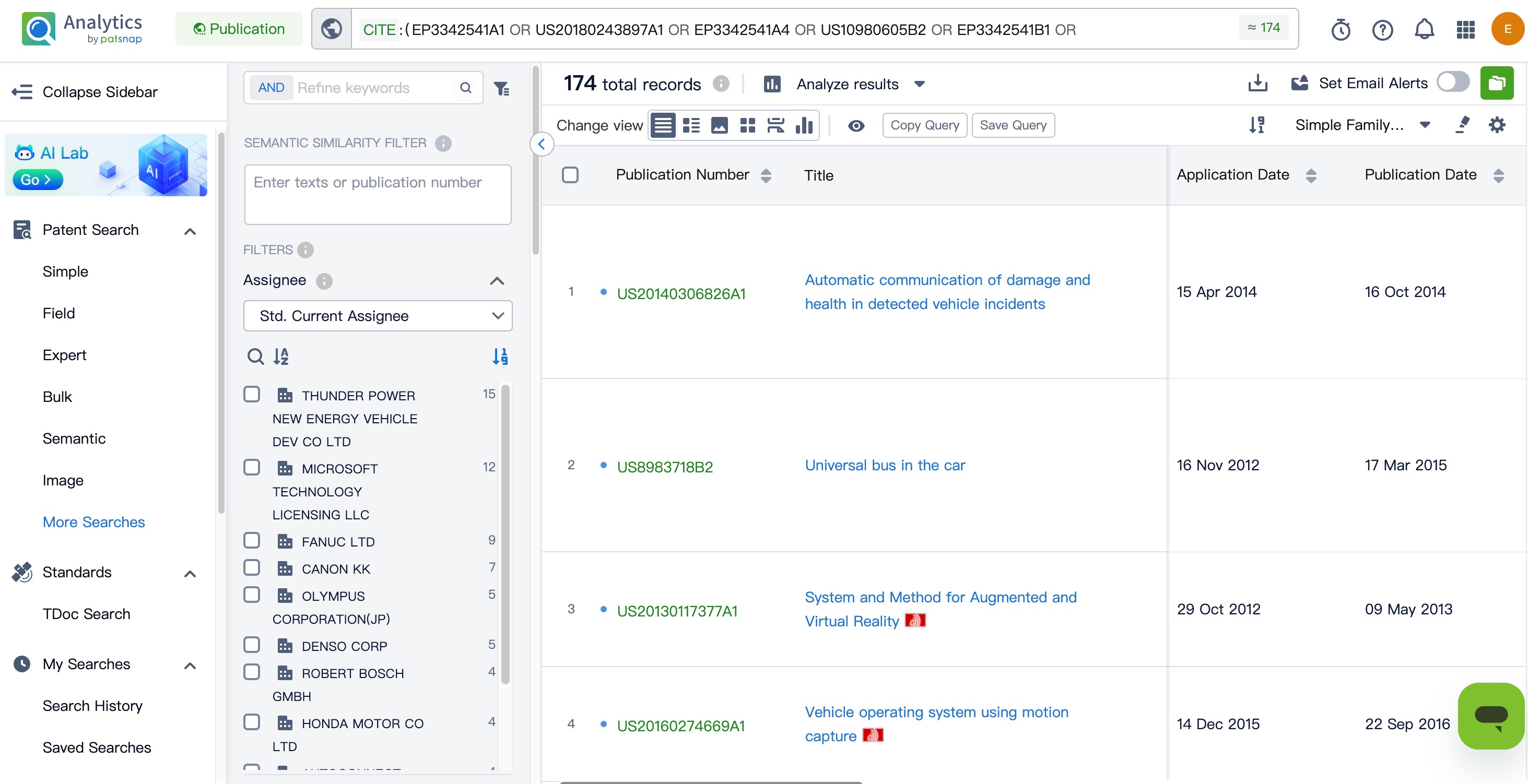1528x784 pixels.
Task: Toggle the Set Email Alerts switch
Action: click(1453, 82)
